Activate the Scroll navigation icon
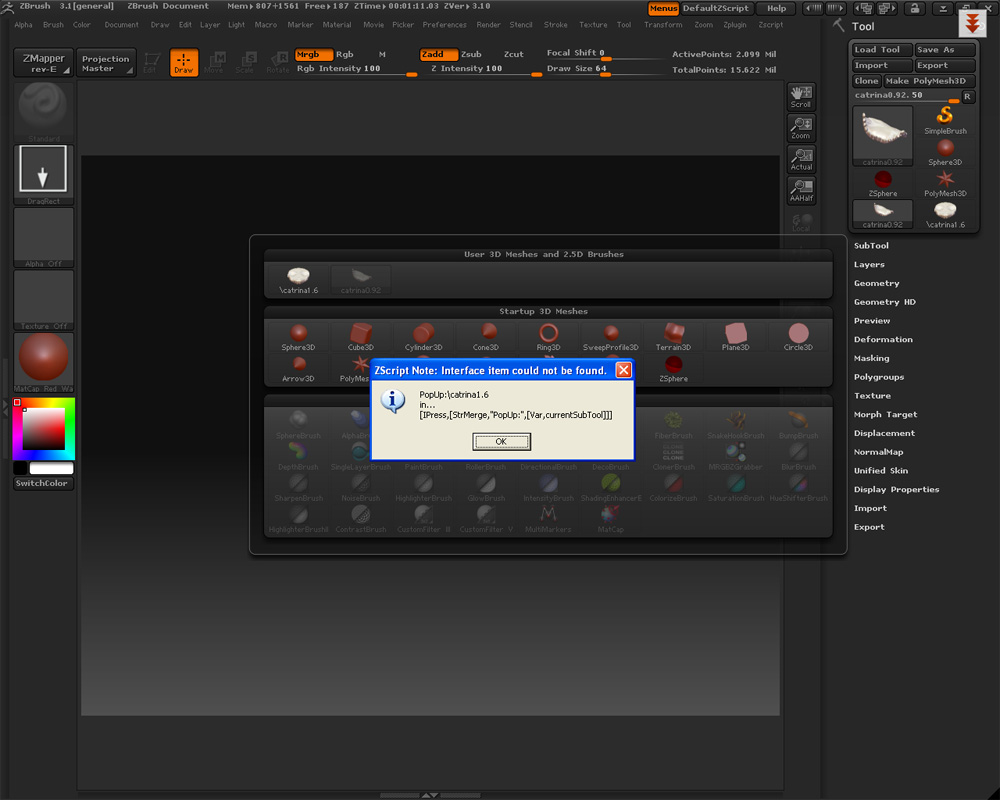Image resolution: width=1000 pixels, height=800 pixels. click(x=801, y=95)
